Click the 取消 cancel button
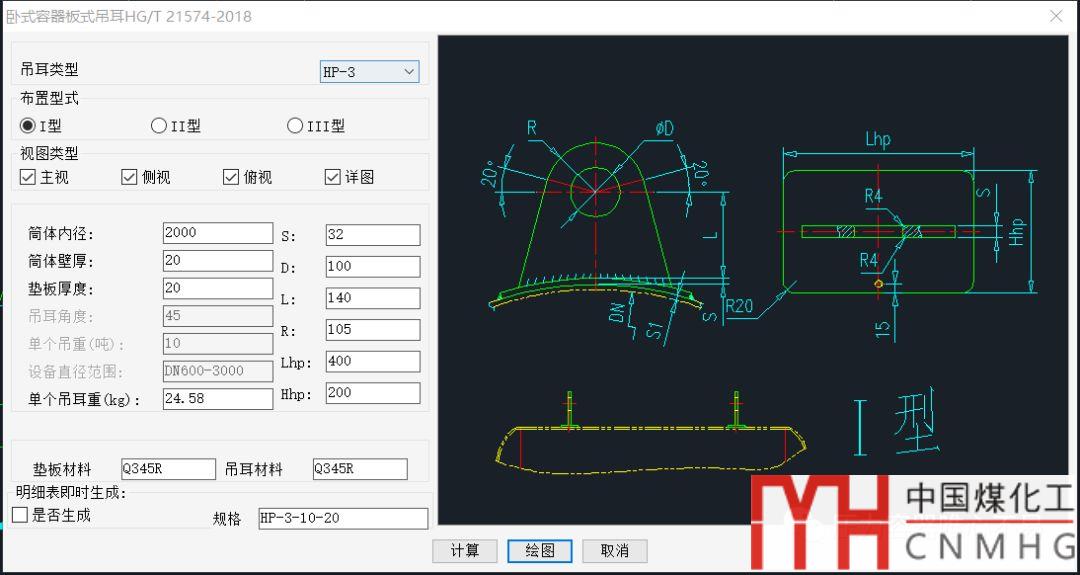This screenshot has height=575, width=1080. pyautogui.click(x=614, y=551)
